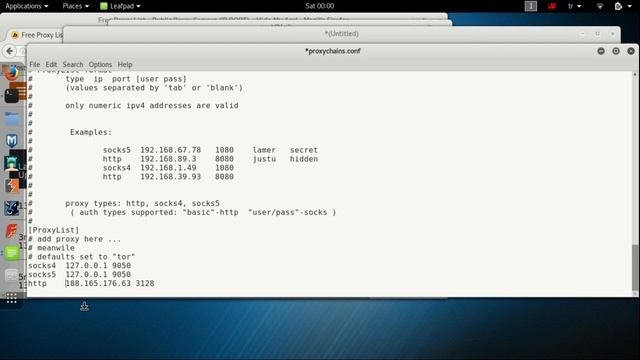Open the Armitage character icon in dock
Screen dimensions: 640x360
pos(11,164)
